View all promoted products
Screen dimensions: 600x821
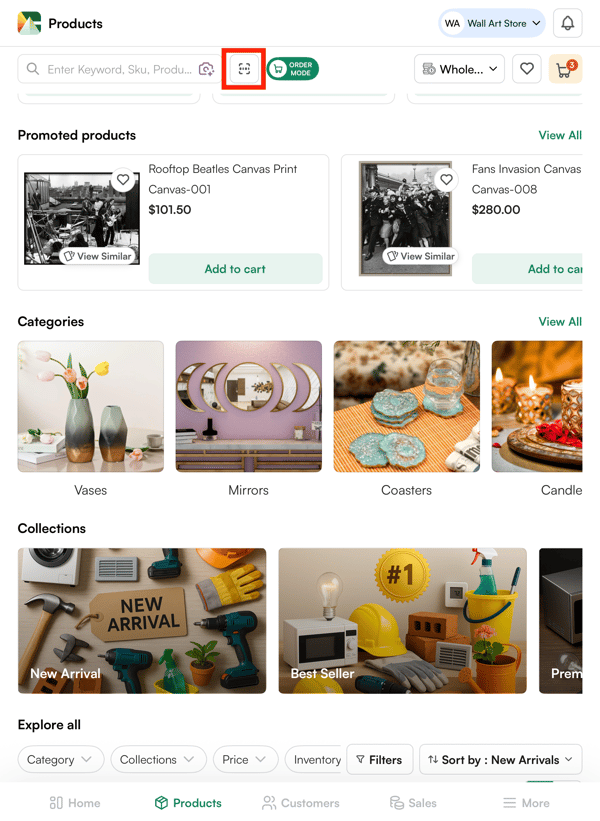[559, 135]
